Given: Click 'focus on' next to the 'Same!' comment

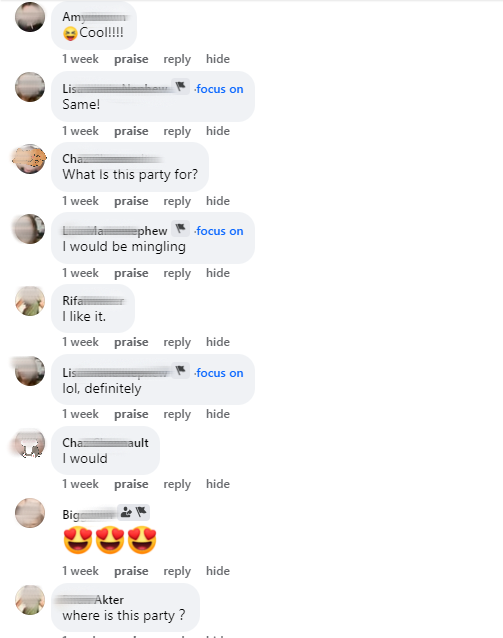Looking at the screenshot, I should (x=219, y=89).
